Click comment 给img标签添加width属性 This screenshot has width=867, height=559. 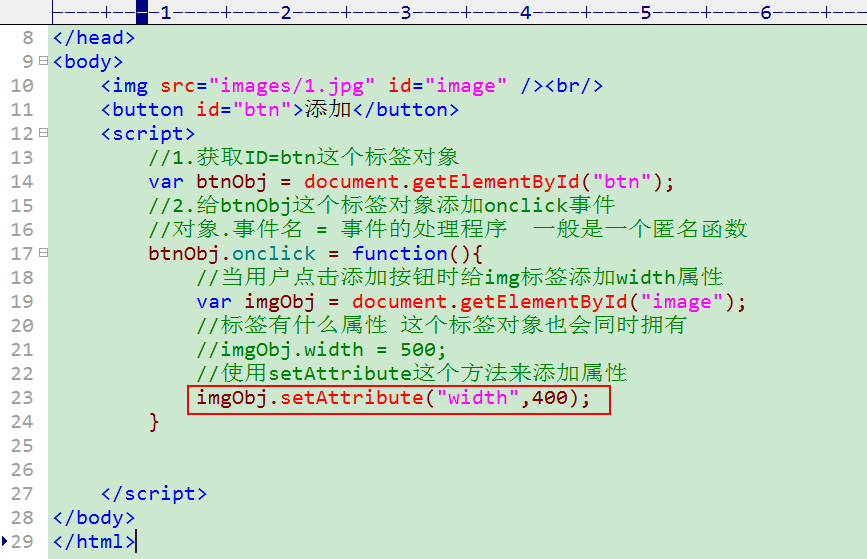pyautogui.click(x=592, y=278)
